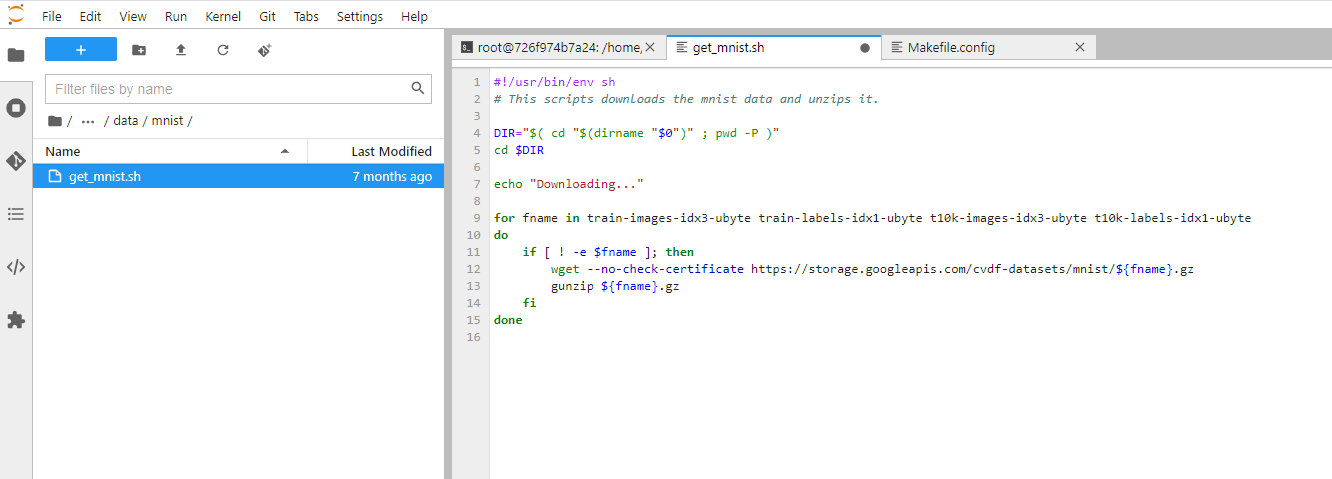Open the File menu
The width and height of the screenshot is (1332, 479).
coord(52,16)
